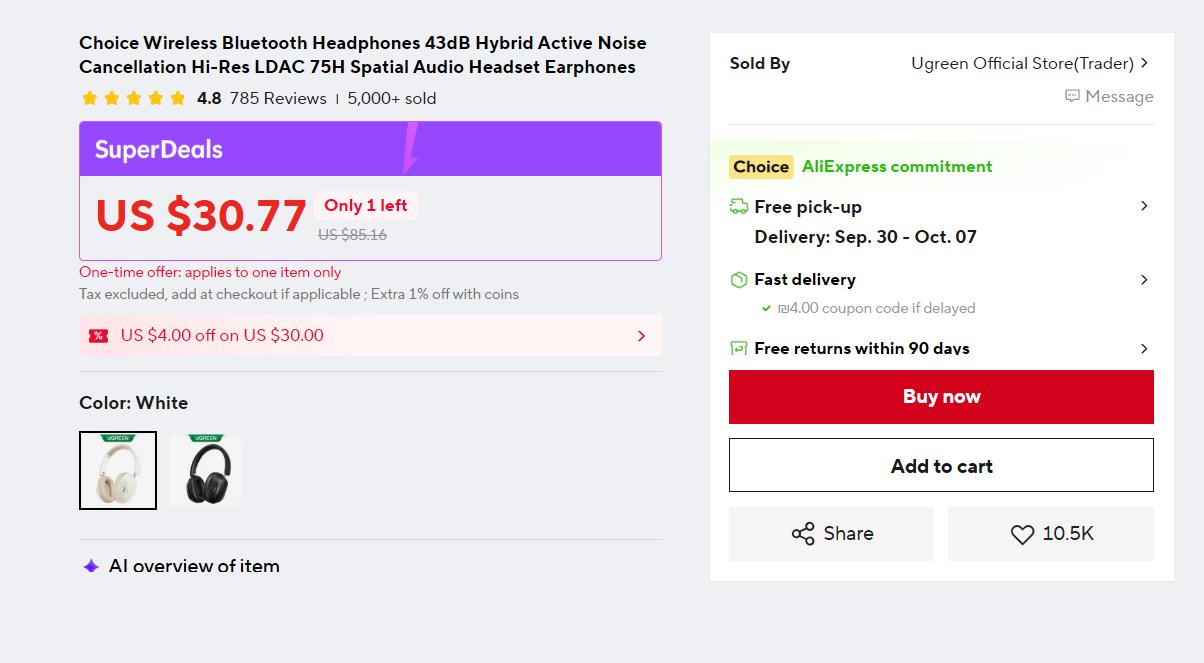Select the White headphone color option

tap(118, 470)
